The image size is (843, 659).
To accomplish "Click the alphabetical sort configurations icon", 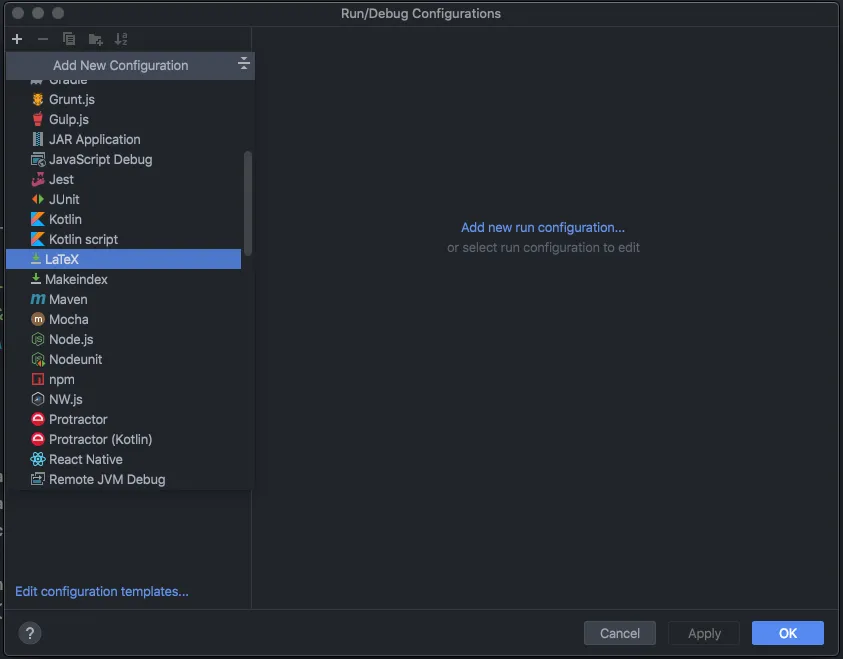I will [121, 39].
